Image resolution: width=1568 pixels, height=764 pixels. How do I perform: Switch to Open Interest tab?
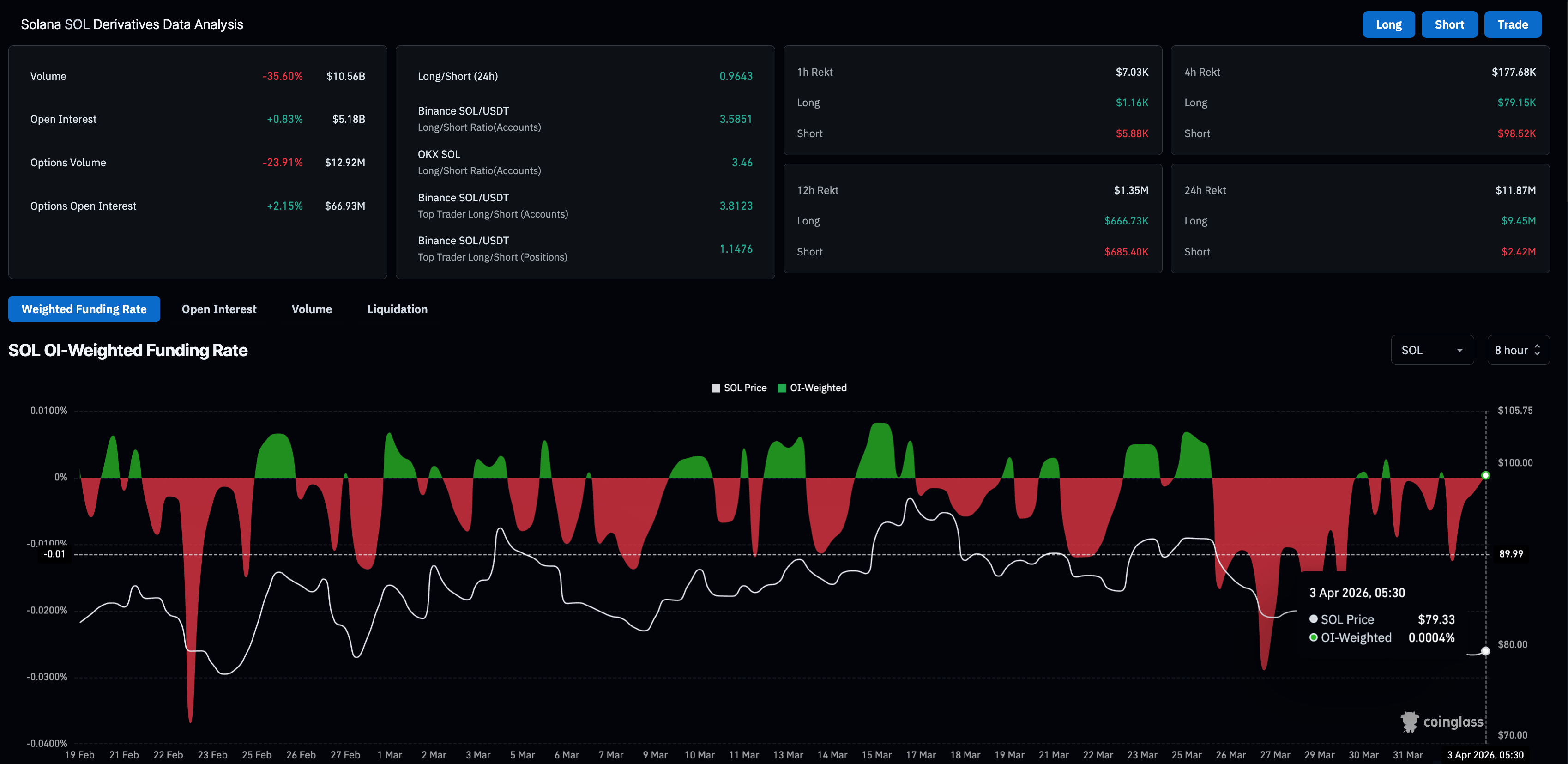click(x=218, y=309)
